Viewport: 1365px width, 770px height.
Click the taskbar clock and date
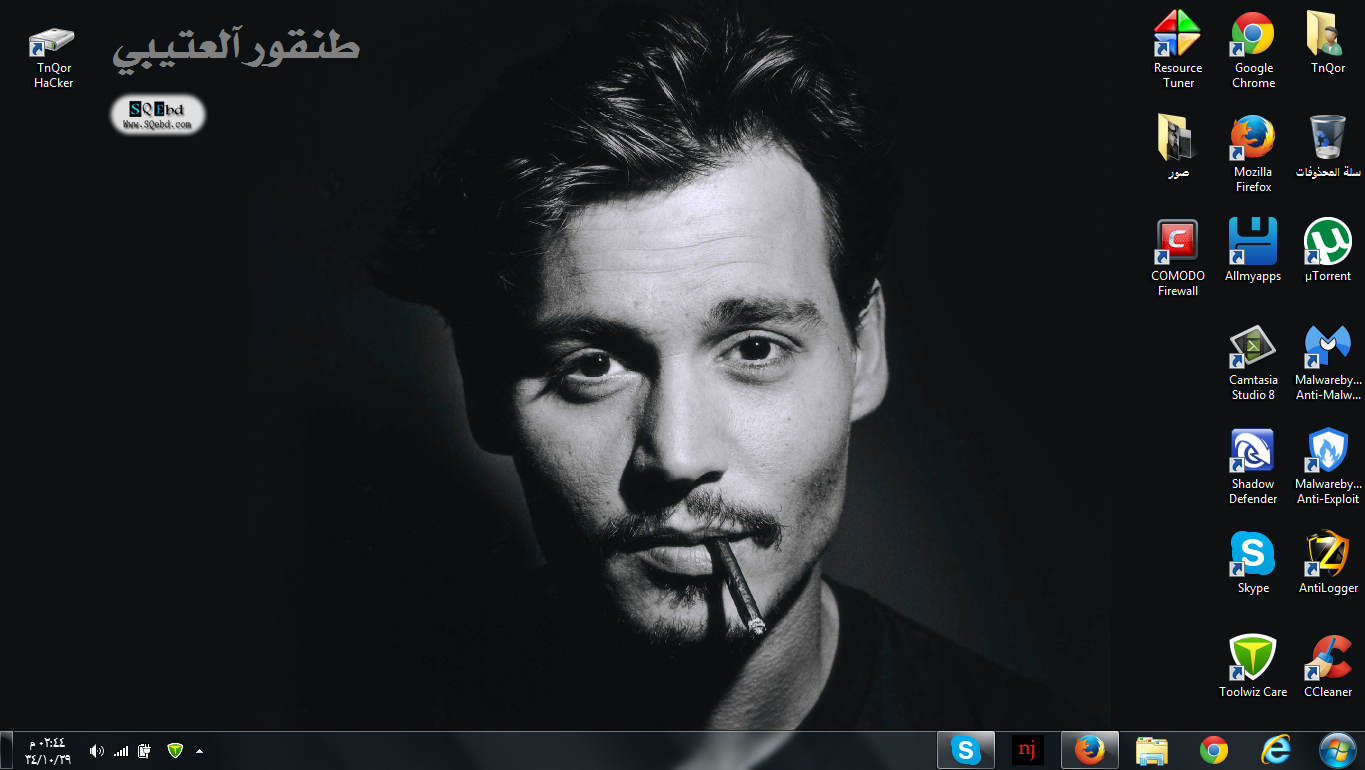pyautogui.click(x=47, y=750)
